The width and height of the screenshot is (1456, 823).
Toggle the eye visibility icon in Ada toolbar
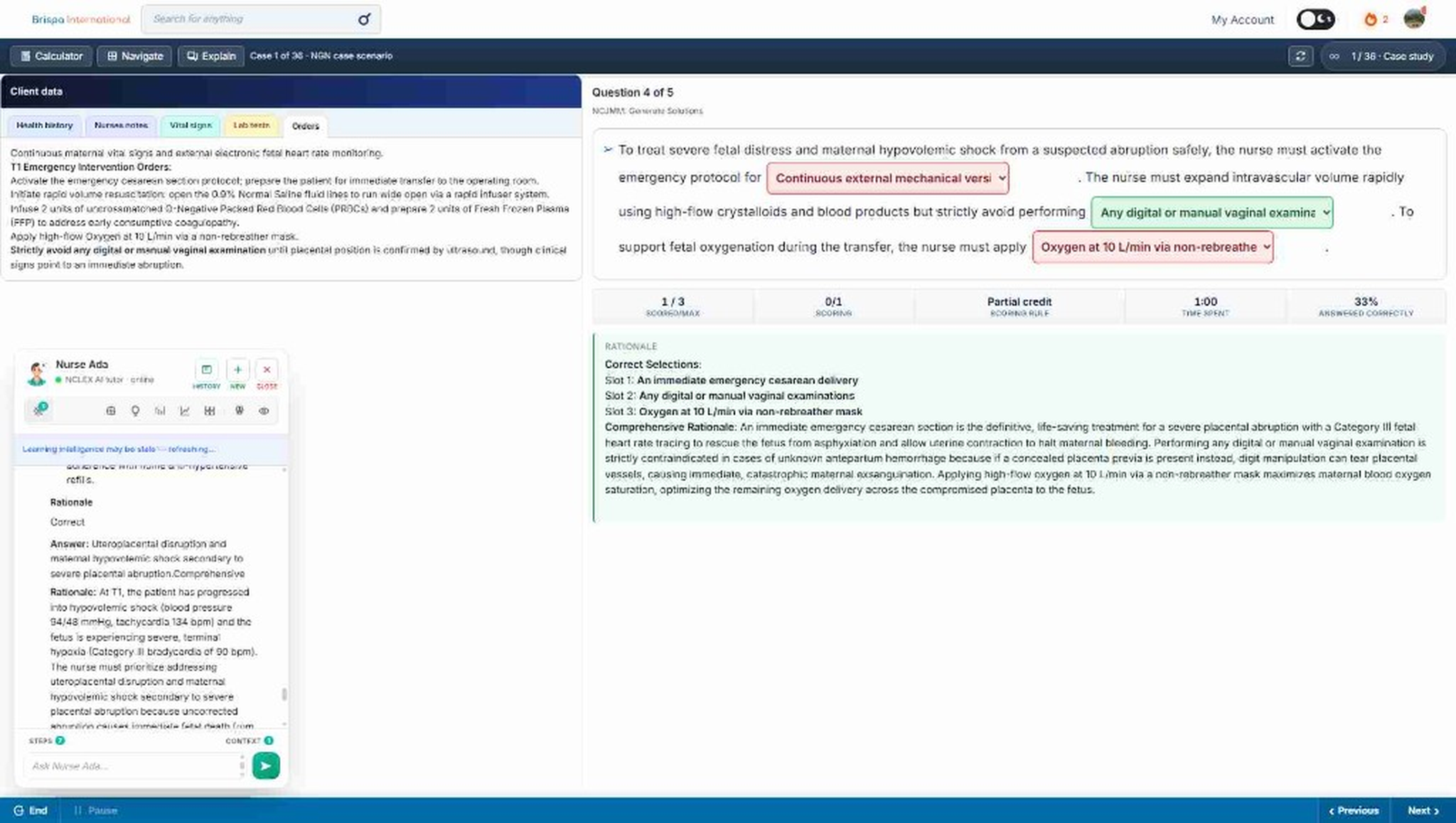(x=264, y=411)
